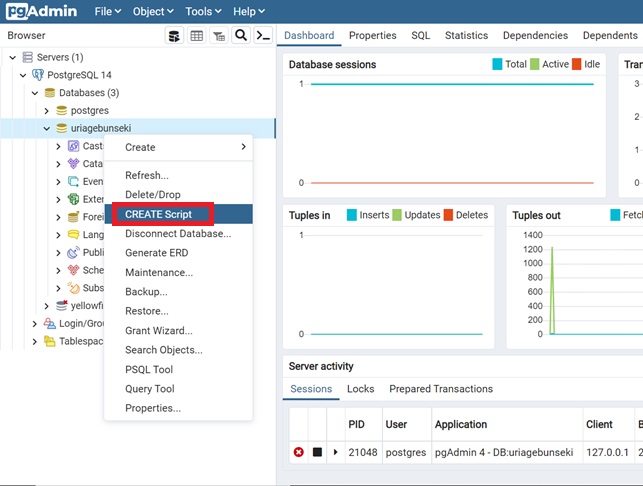Image resolution: width=643 pixels, height=486 pixels.
Task: Open the Object menu
Action: coord(153,11)
